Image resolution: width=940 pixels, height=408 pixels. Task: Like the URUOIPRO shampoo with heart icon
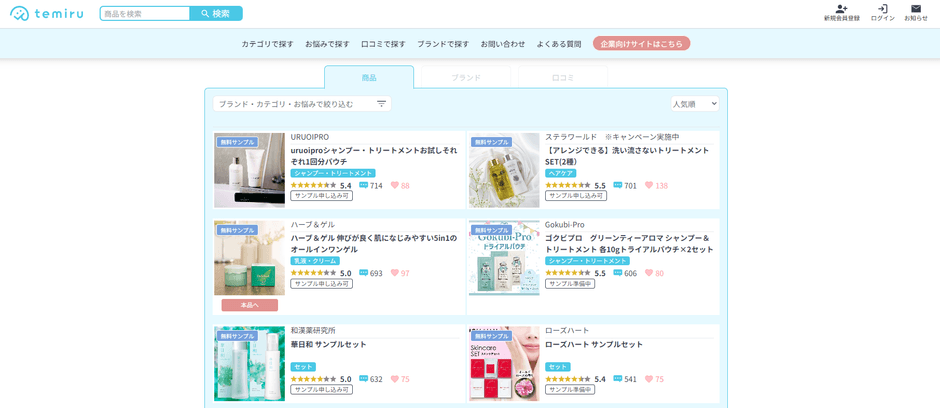coord(395,185)
